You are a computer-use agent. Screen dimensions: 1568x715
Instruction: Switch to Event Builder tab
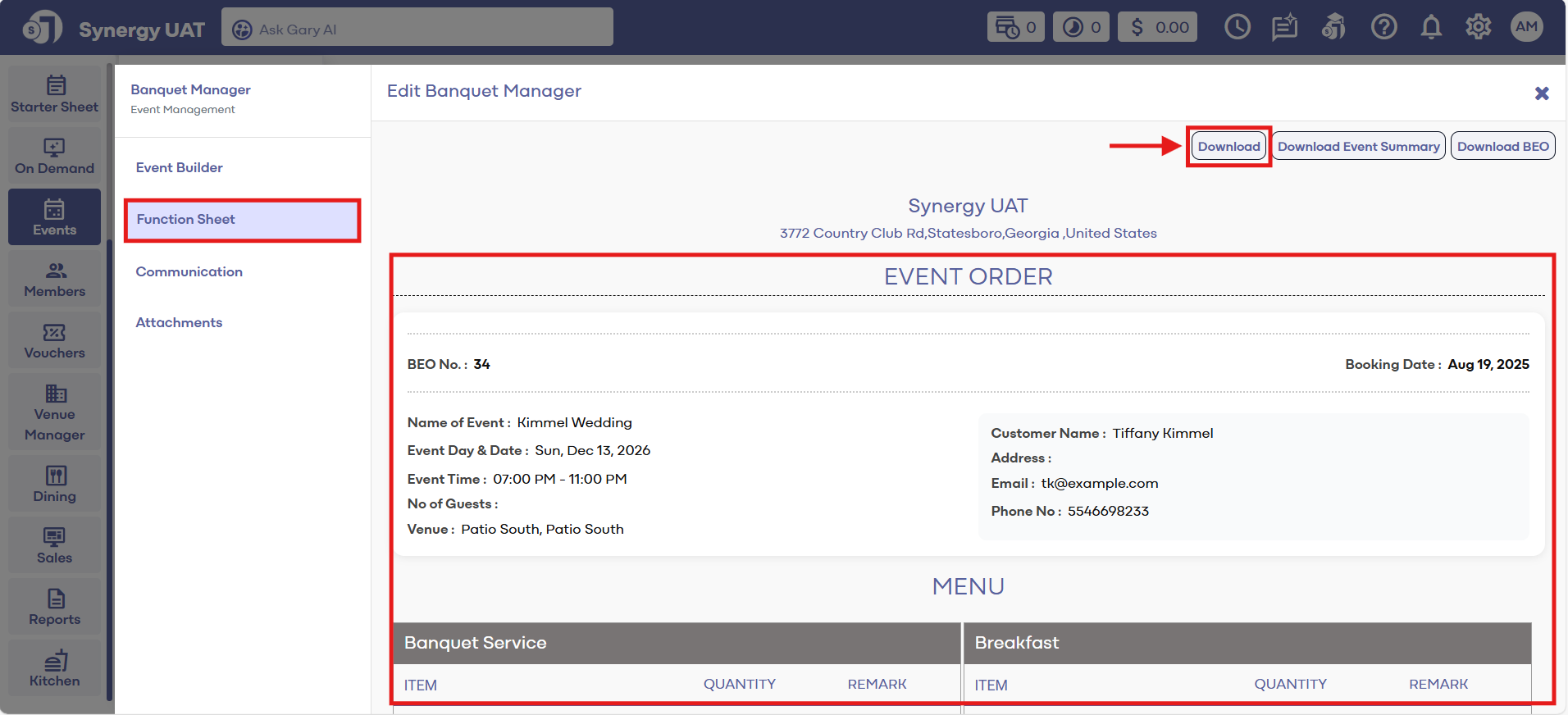click(x=180, y=167)
